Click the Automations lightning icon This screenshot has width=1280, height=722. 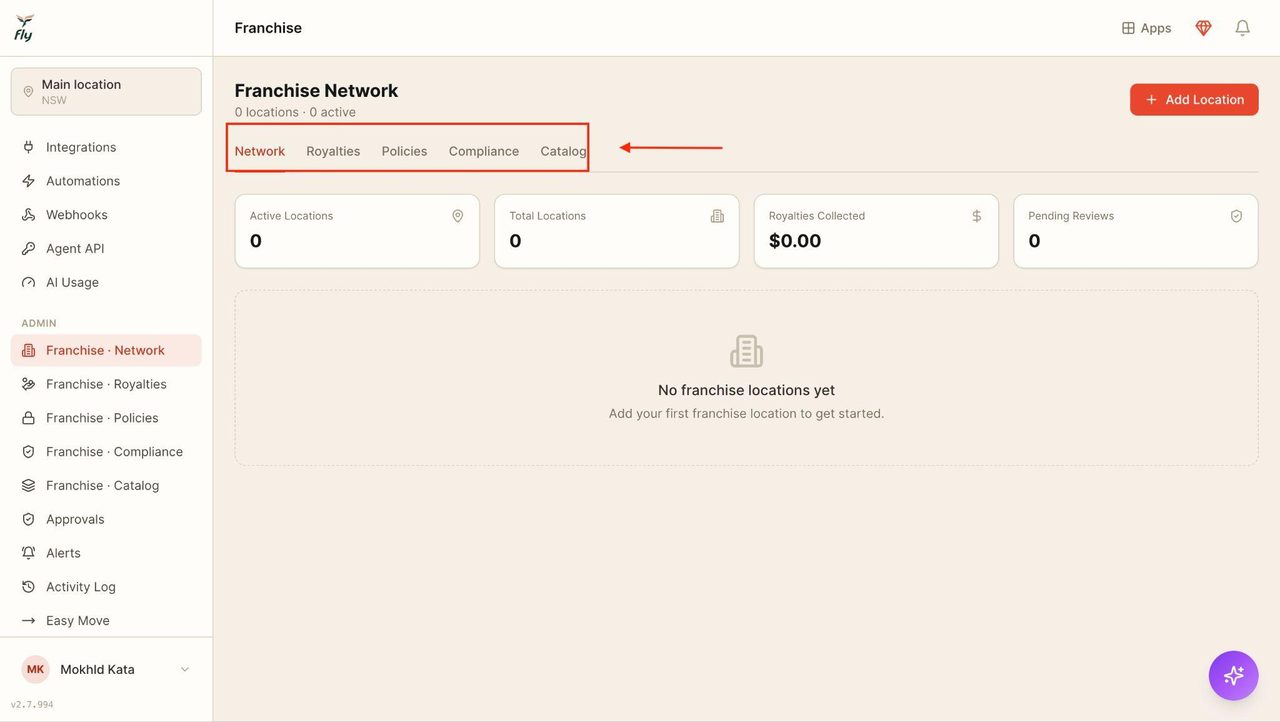pyautogui.click(x=29, y=181)
